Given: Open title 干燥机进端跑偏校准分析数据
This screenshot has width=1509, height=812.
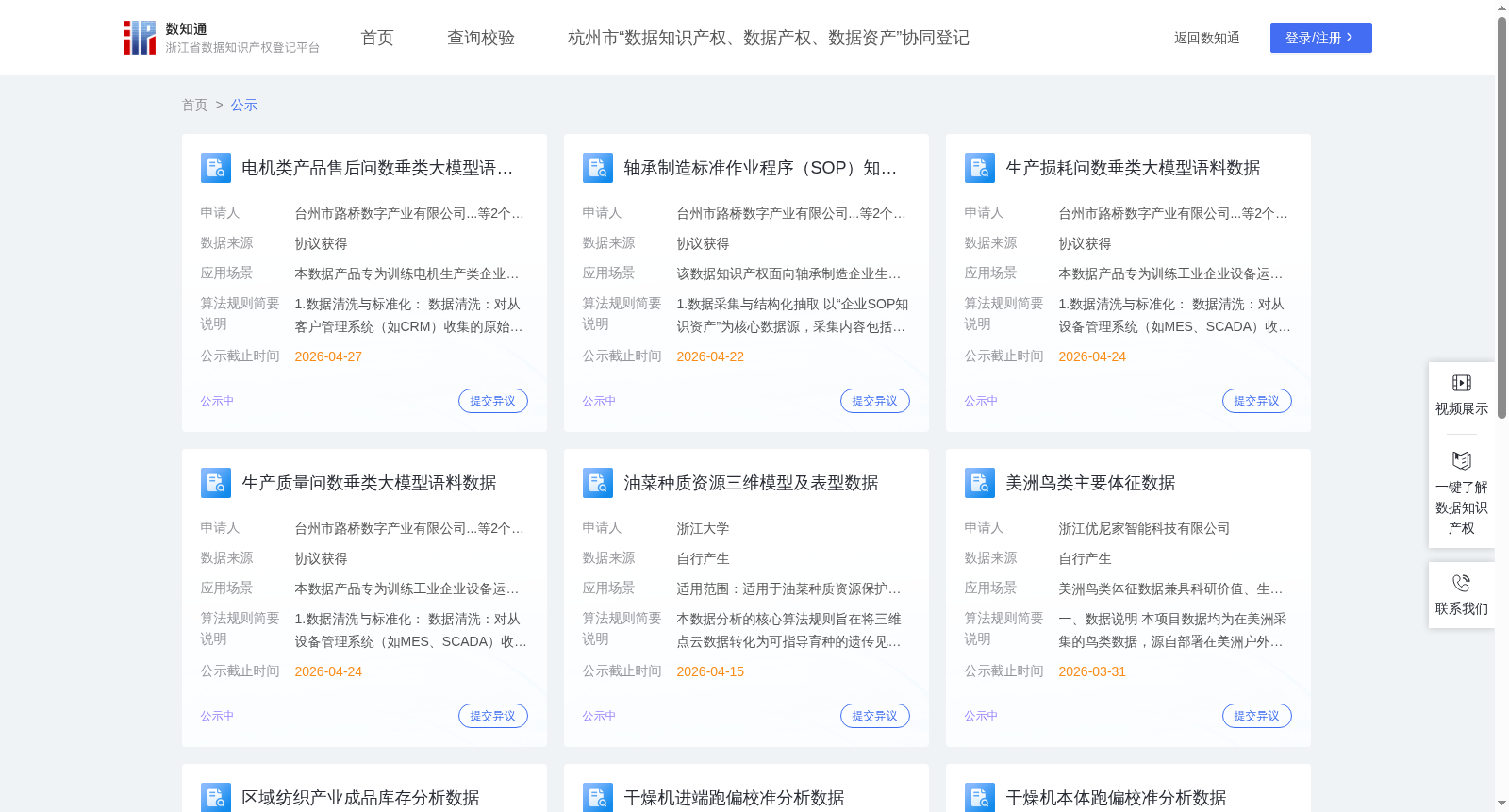Looking at the screenshot, I should coord(734,798).
